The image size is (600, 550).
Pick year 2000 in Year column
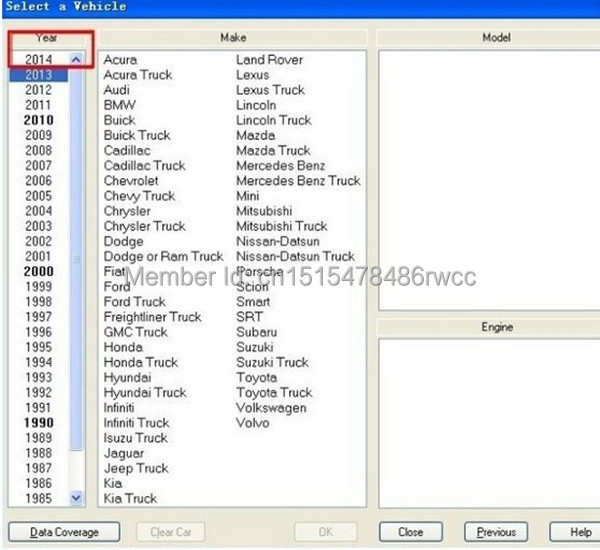[39, 271]
